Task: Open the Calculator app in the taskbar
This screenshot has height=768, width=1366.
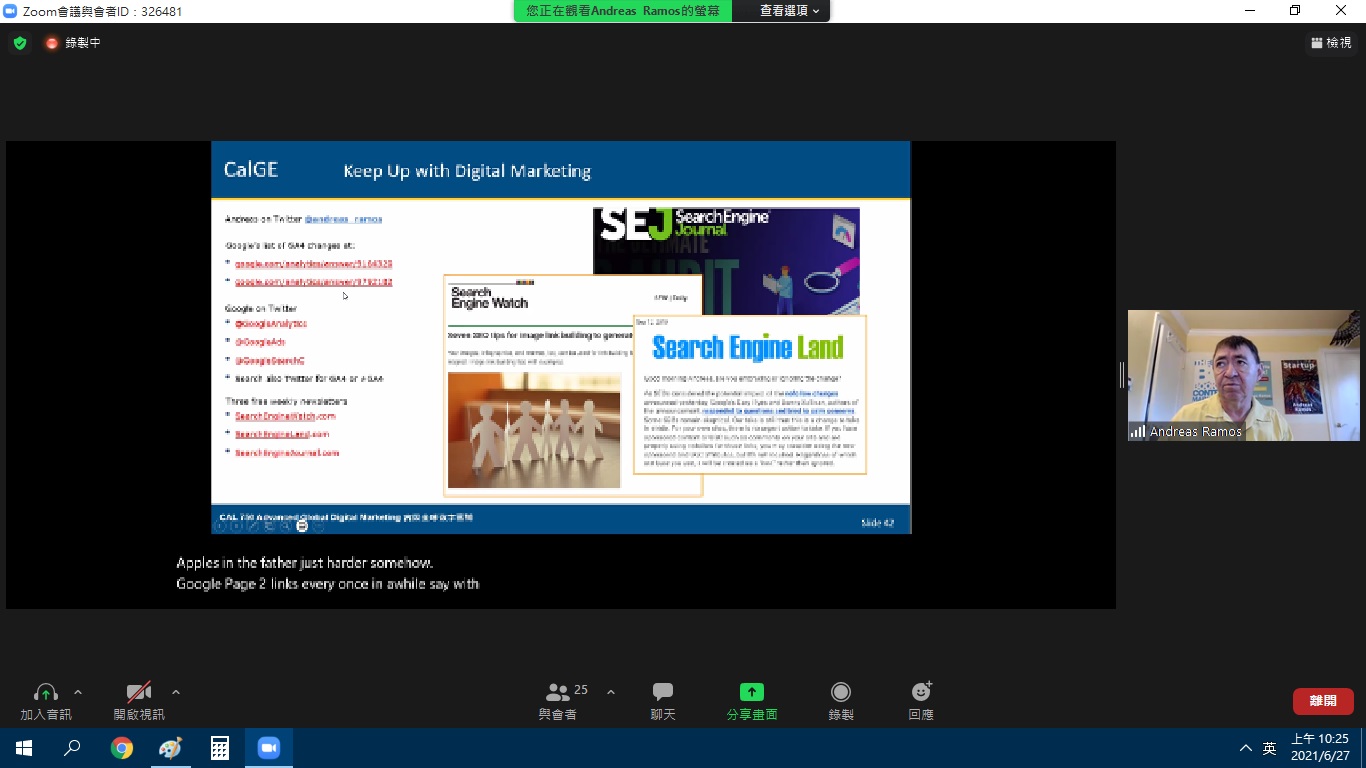Action: point(220,748)
